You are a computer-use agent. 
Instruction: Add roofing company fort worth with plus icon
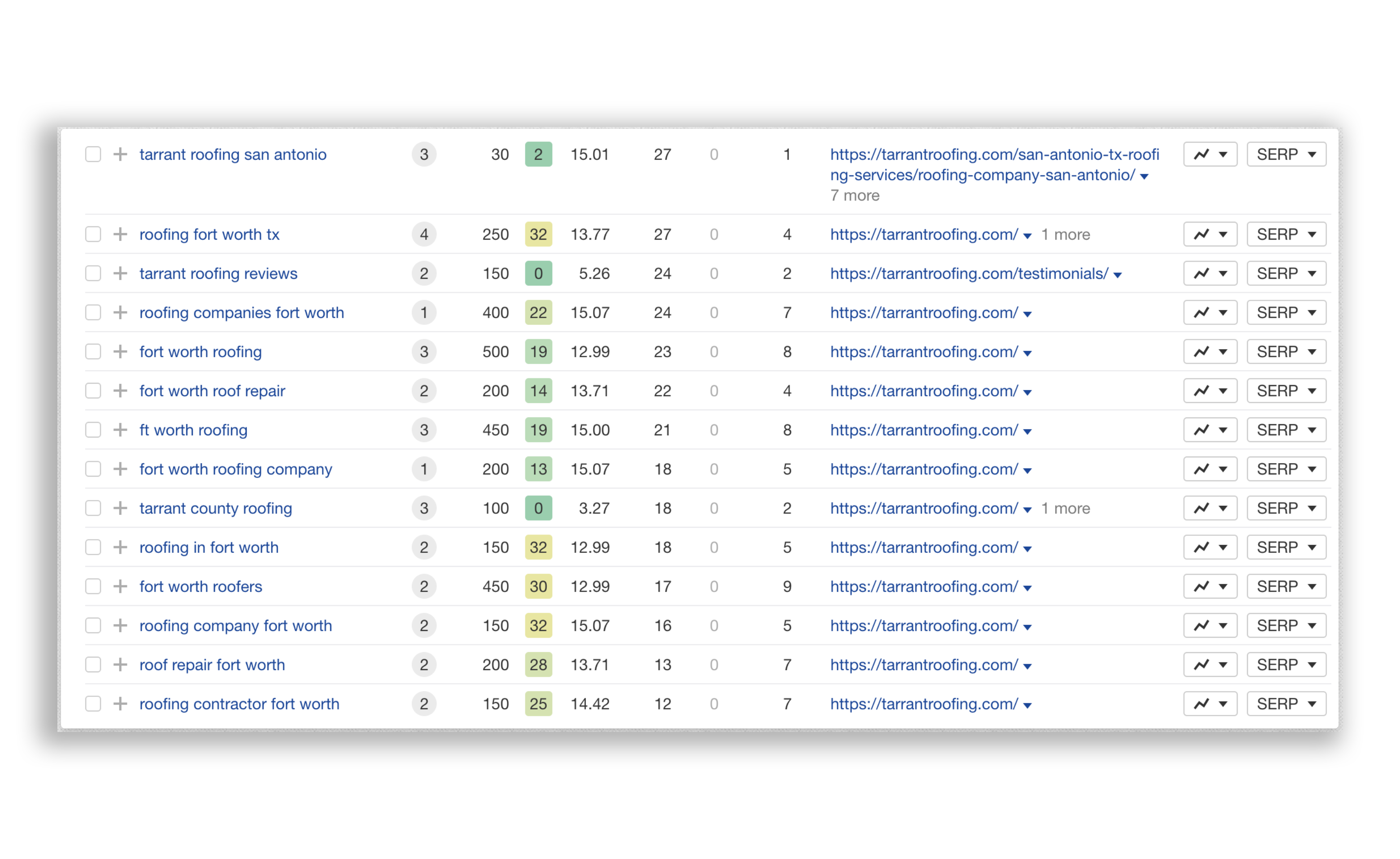coord(120,625)
